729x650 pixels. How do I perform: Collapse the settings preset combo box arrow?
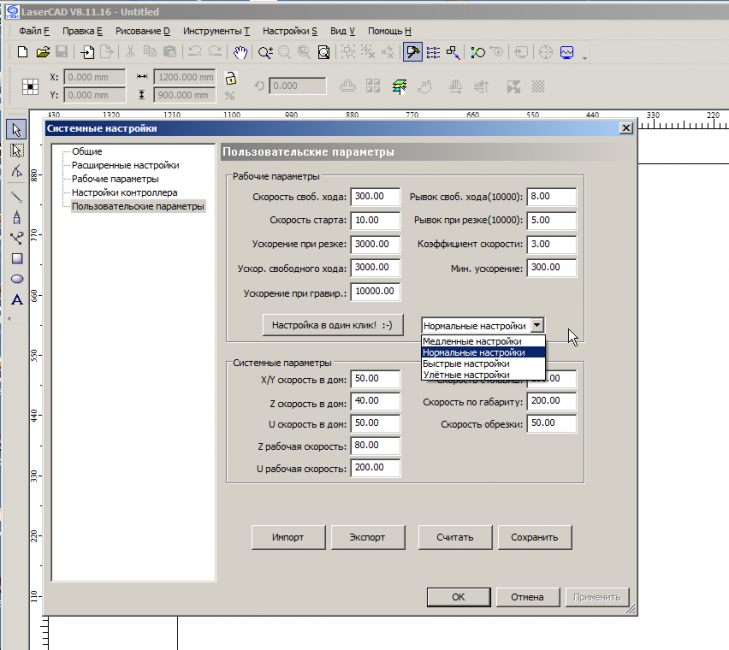click(x=537, y=325)
